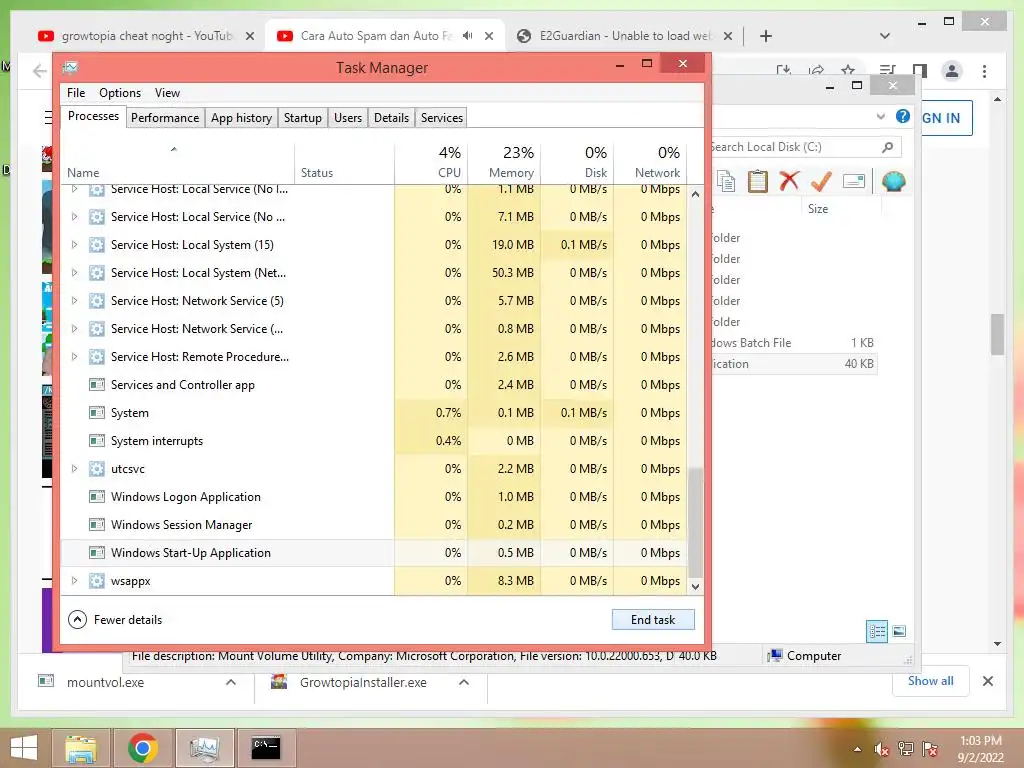This screenshot has width=1024, height=768.
Task: Click the orange checkmark Properties icon
Action: click(x=821, y=181)
